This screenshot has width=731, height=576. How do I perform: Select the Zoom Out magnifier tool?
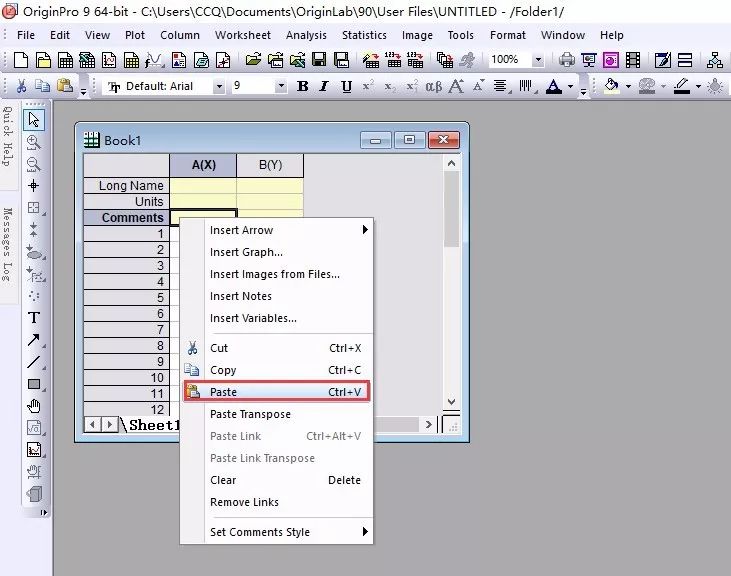(34, 164)
